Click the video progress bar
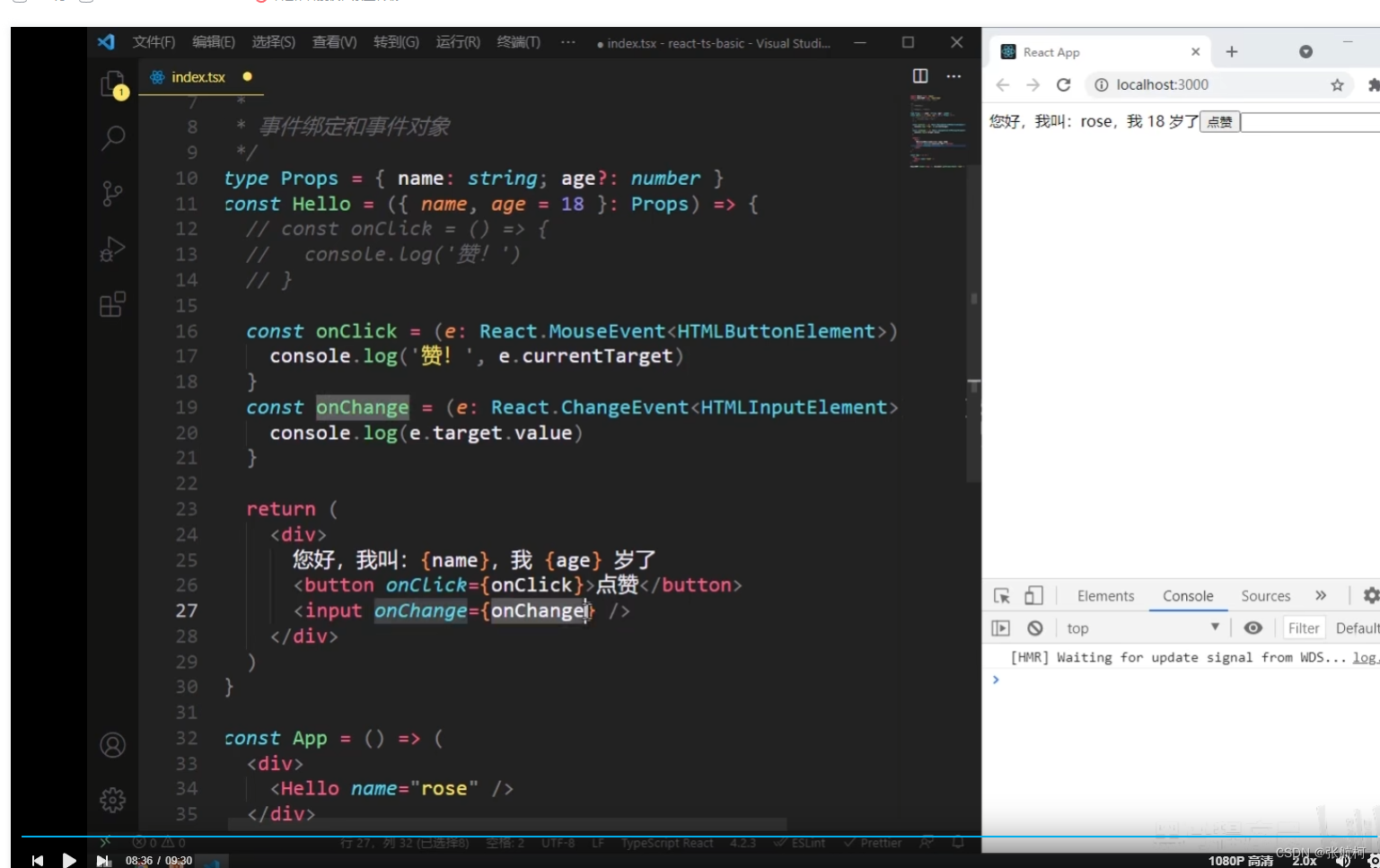The image size is (1380, 868). 700,837
